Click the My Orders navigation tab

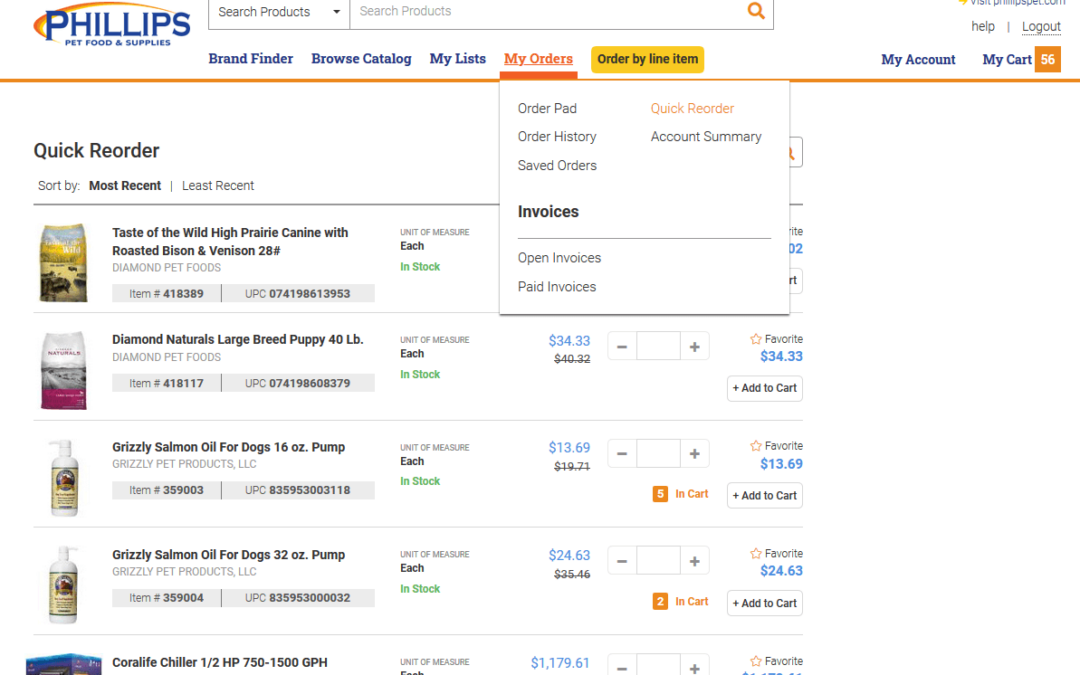click(x=538, y=59)
